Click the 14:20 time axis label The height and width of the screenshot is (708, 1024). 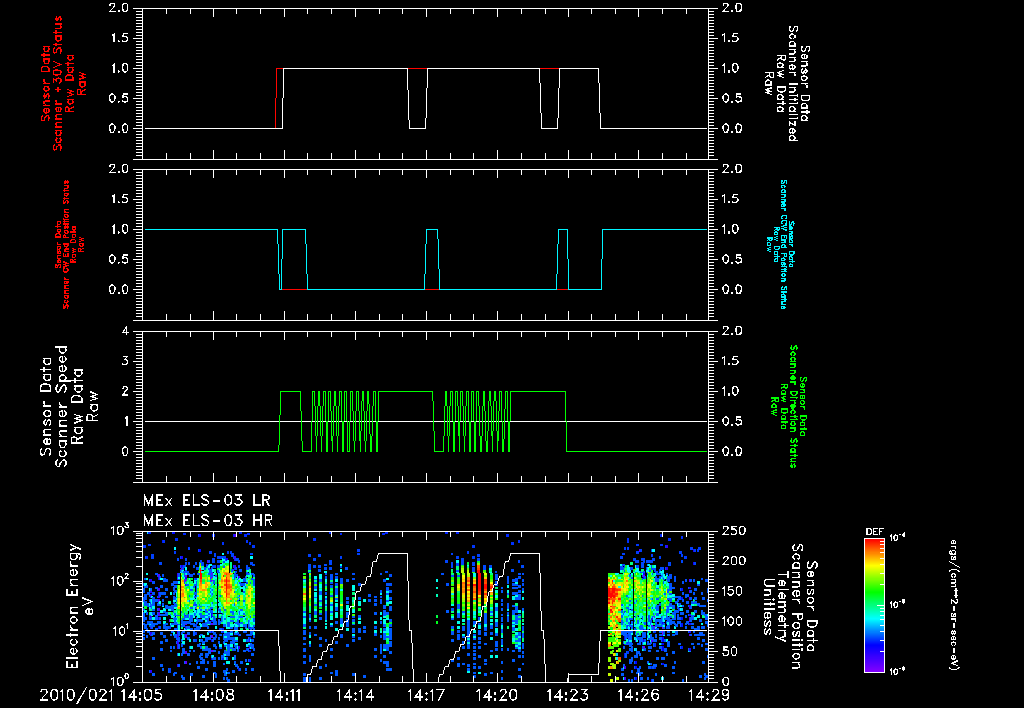(x=496, y=695)
